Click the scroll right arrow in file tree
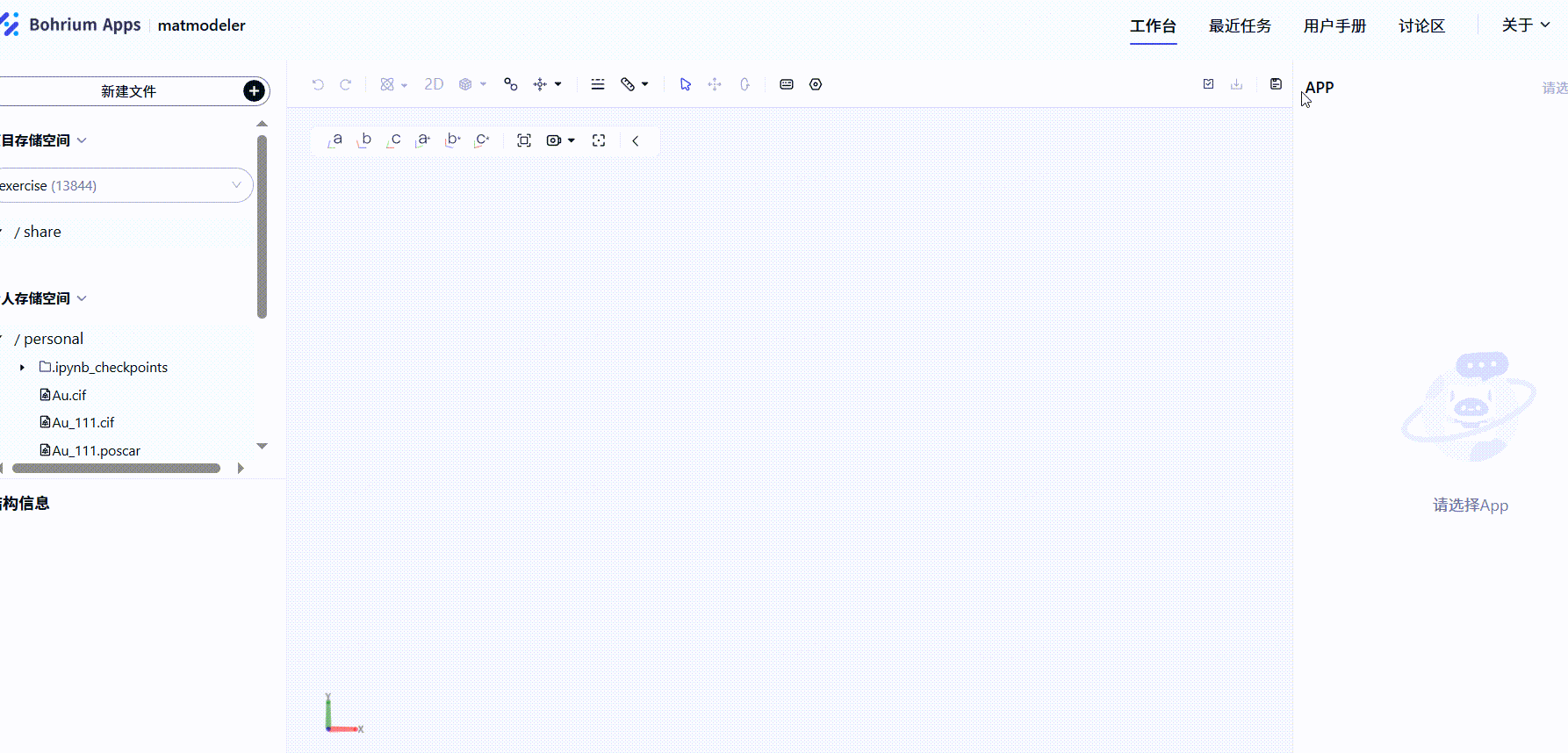Viewport: 1568px width, 753px height. point(241,469)
